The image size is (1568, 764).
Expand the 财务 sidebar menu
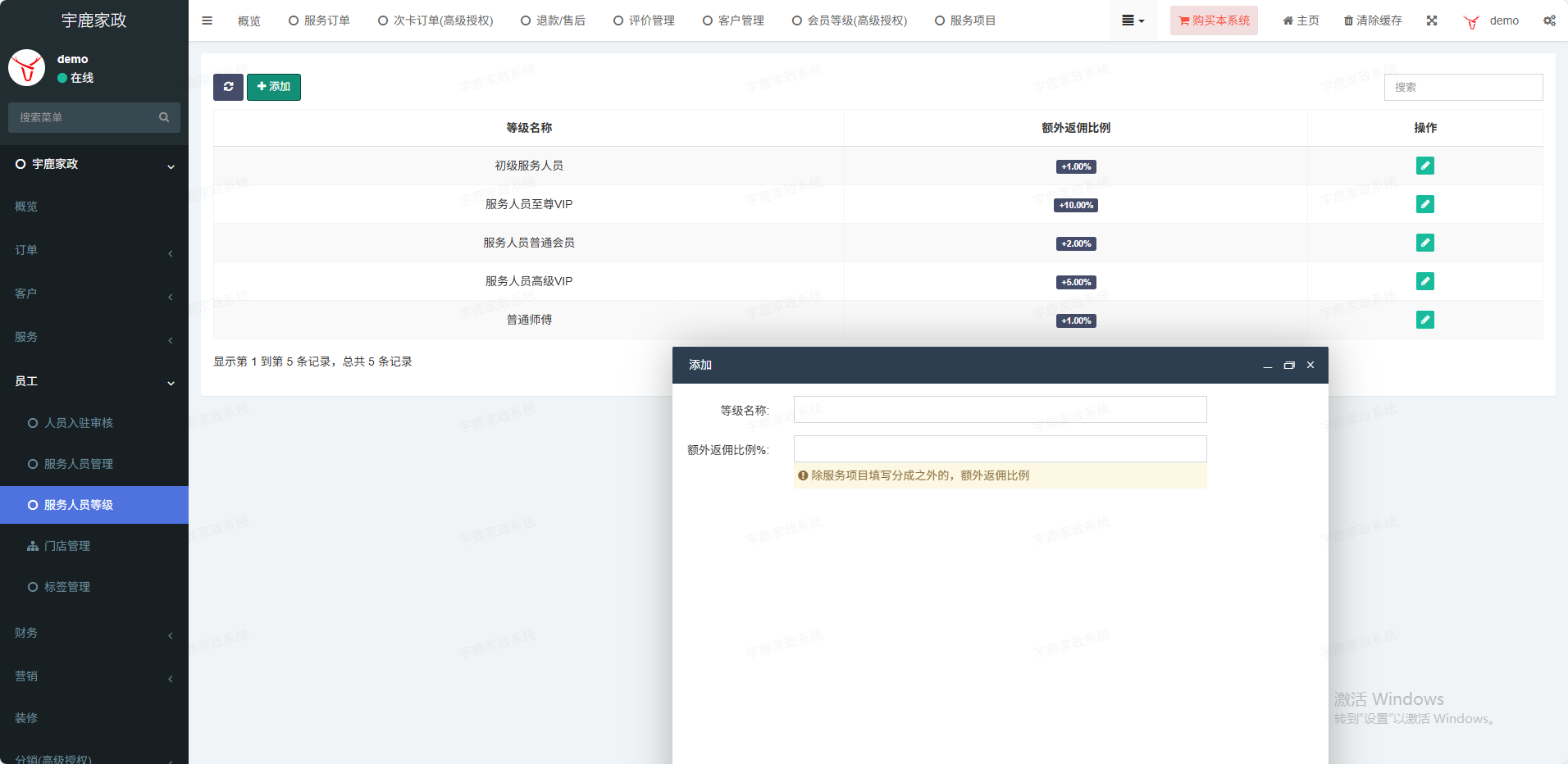tap(93, 633)
